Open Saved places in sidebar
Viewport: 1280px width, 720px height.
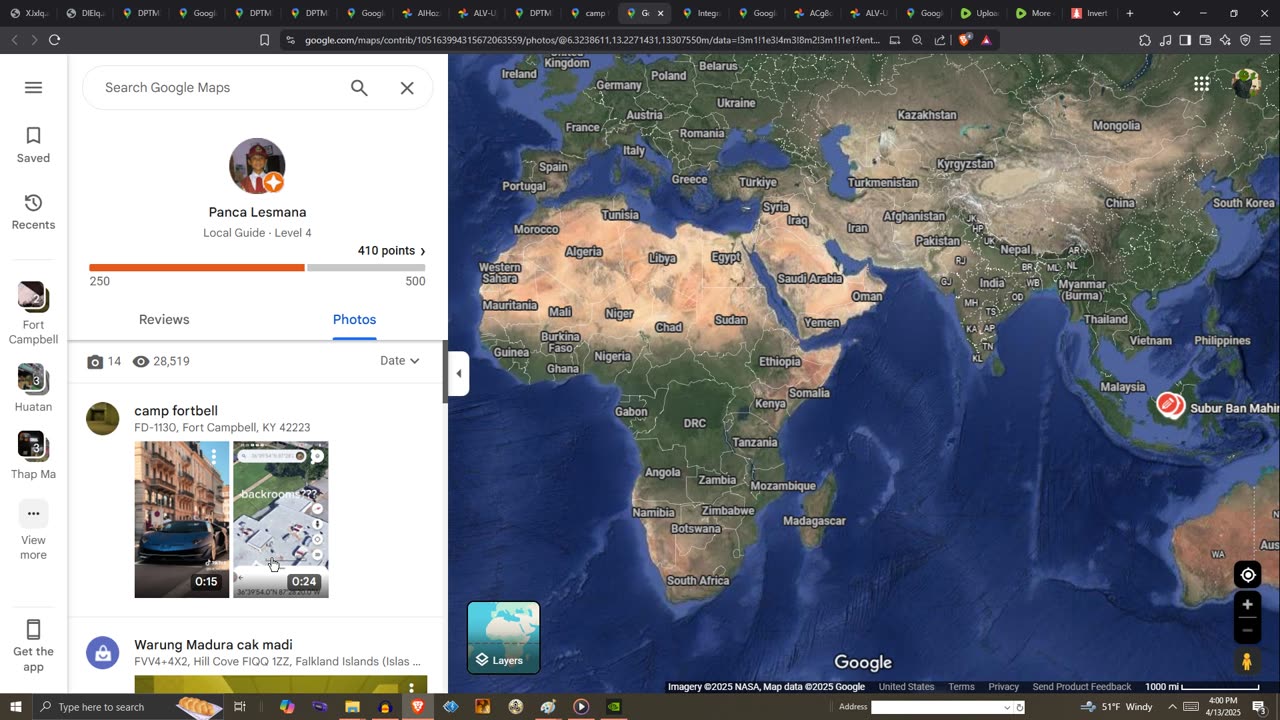pos(33,145)
